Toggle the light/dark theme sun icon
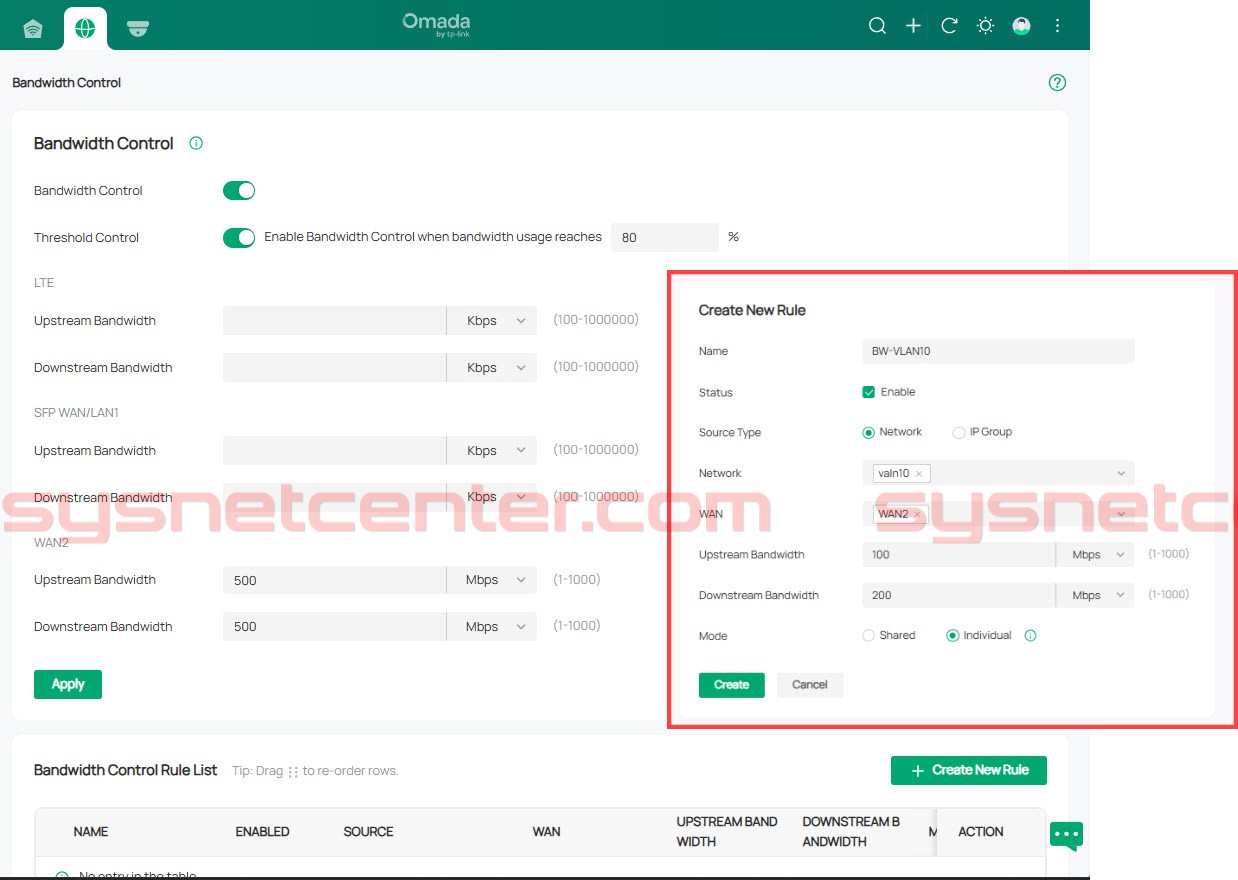The height and width of the screenshot is (880, 1238). 985,26
